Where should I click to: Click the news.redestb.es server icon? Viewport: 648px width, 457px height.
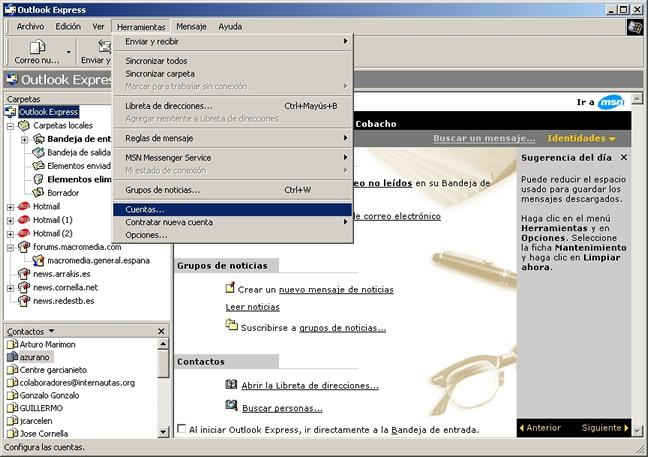click(24, 300)
